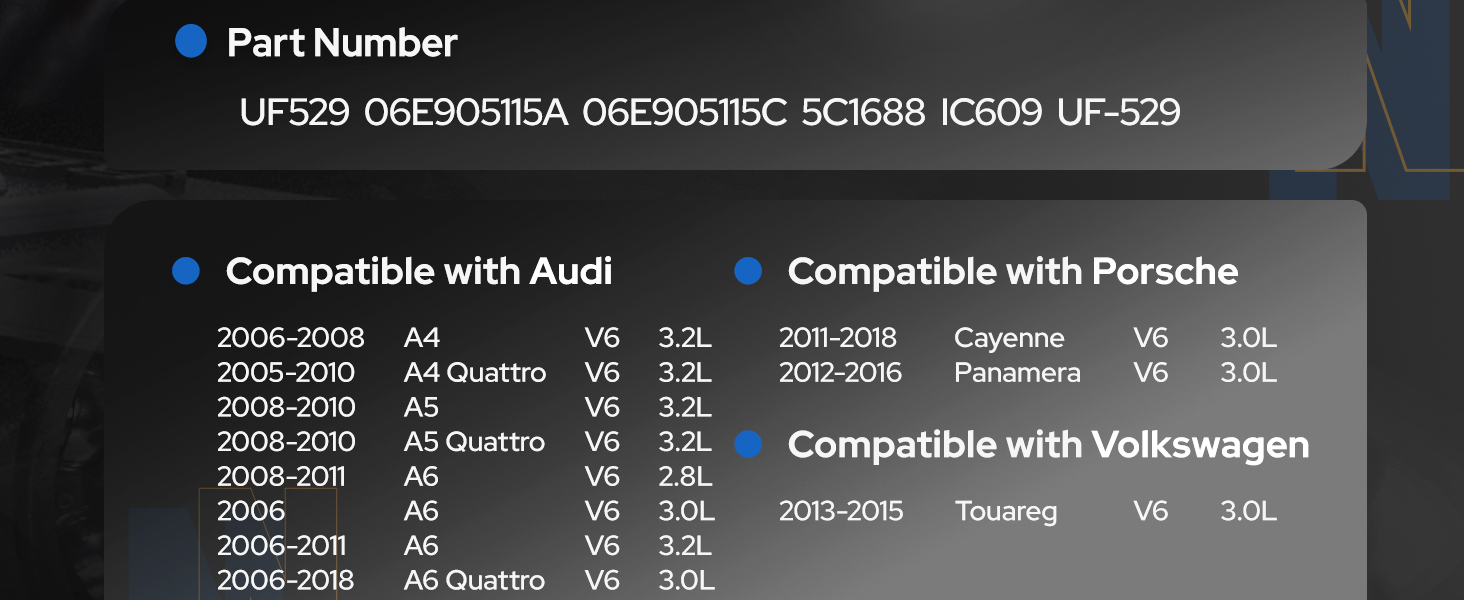The height and width of the screenshot is (600, 1464).
Task: Select the UF-529 part number
Action: click(1119, 112)
